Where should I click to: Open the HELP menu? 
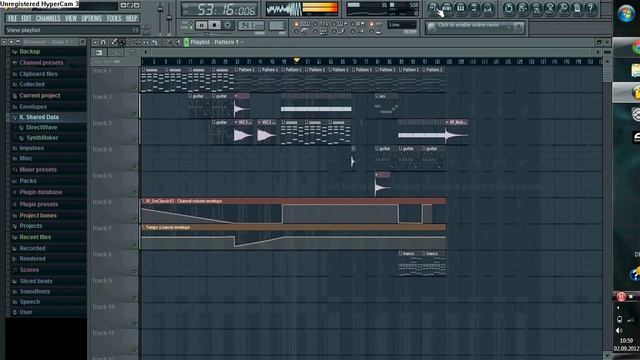131,18
